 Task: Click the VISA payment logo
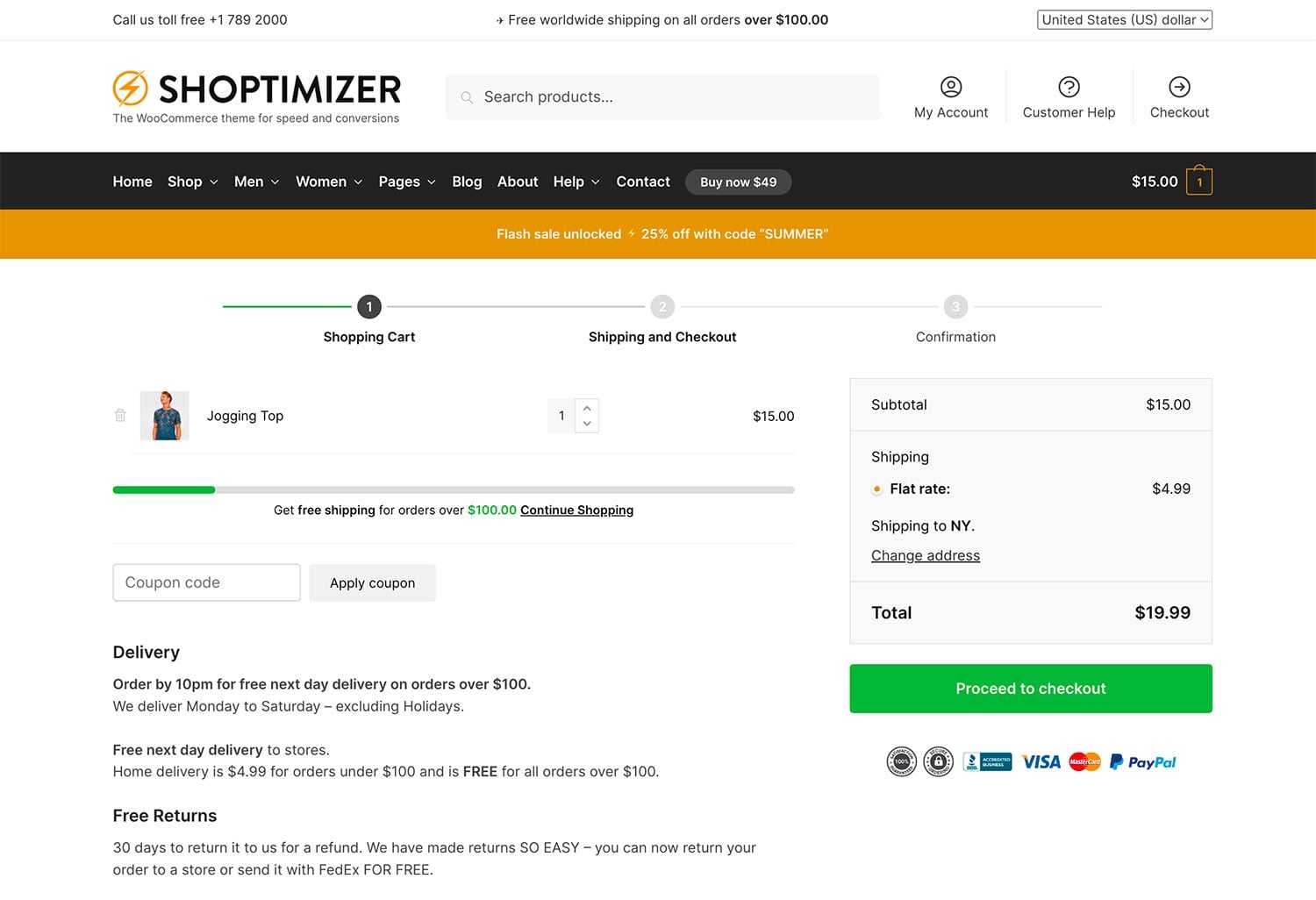1041,762
